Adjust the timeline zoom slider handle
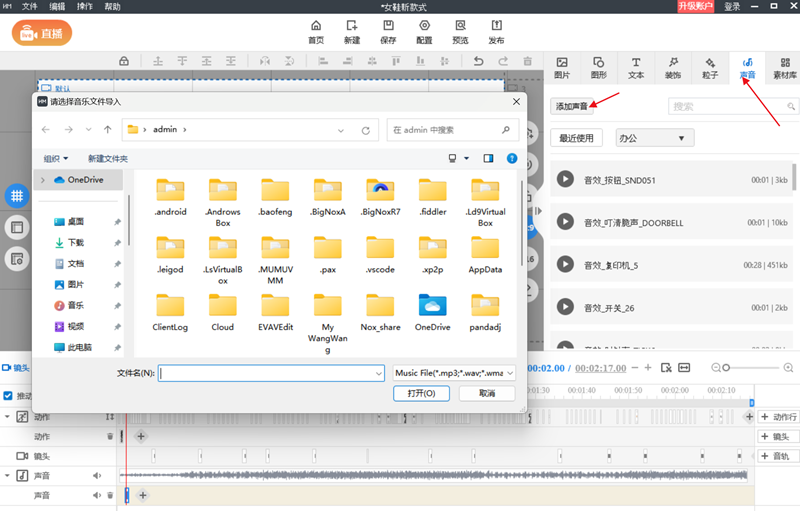The height and width of the screenshot is (511, 800). point(726,368)
